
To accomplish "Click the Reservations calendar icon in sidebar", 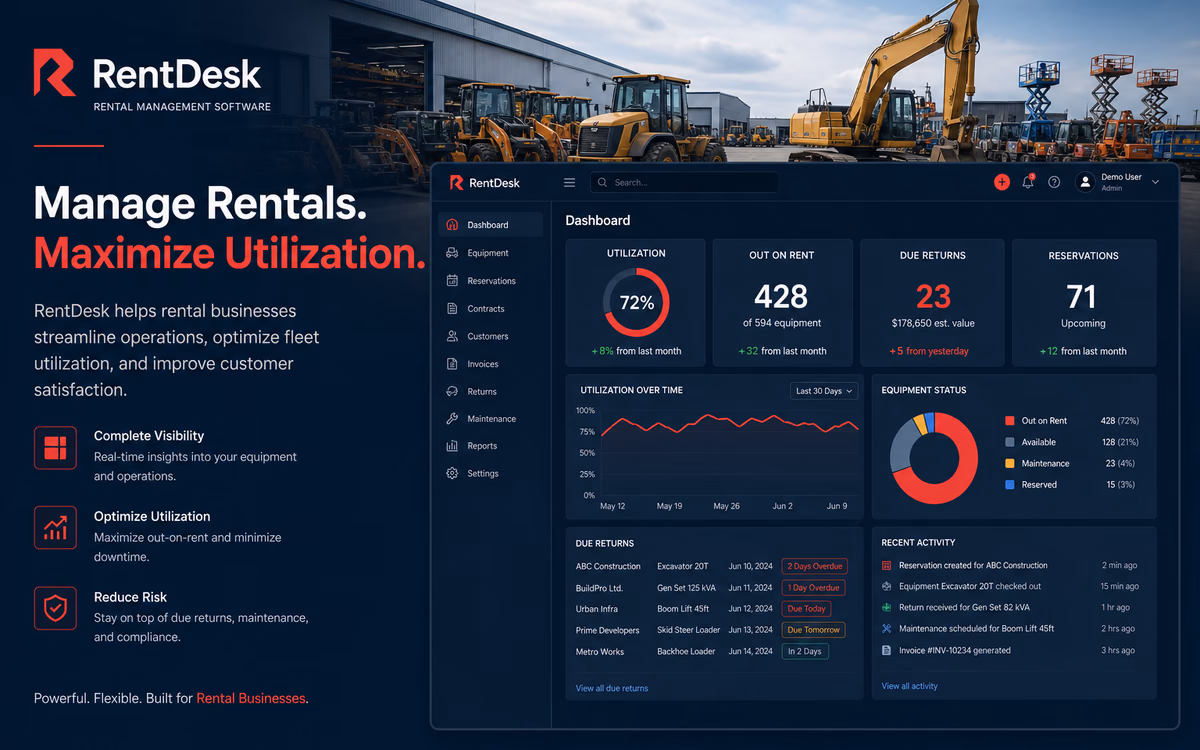I will click(x=452, y=281).
